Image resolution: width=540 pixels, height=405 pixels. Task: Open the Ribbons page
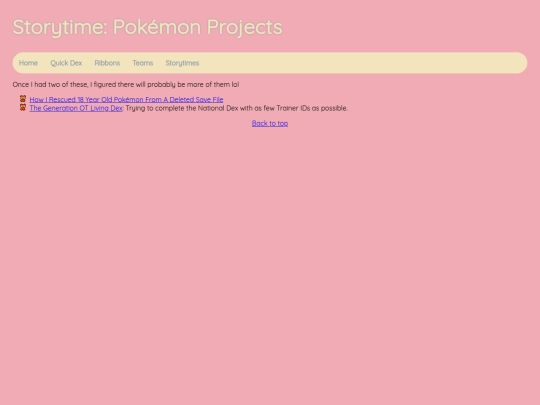click(x=107, y=63)
